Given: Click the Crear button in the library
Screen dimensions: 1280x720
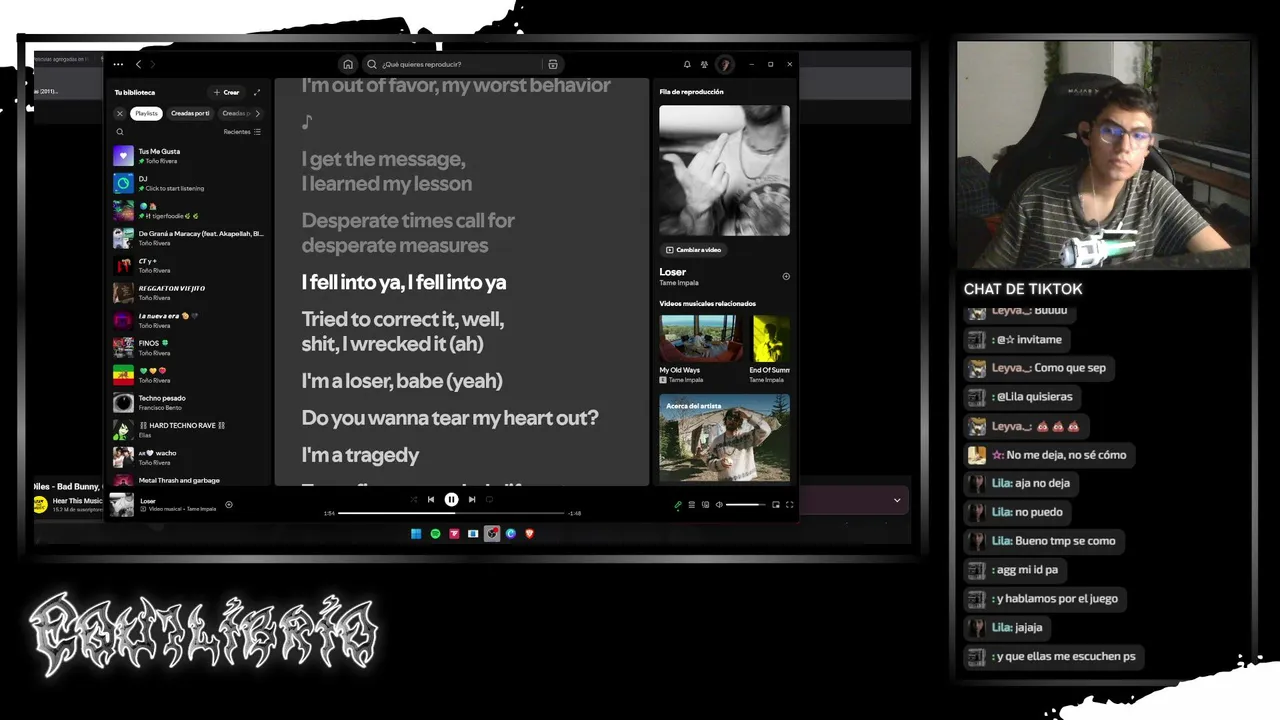Looking at the screenshot, I should tap(227, 92).
